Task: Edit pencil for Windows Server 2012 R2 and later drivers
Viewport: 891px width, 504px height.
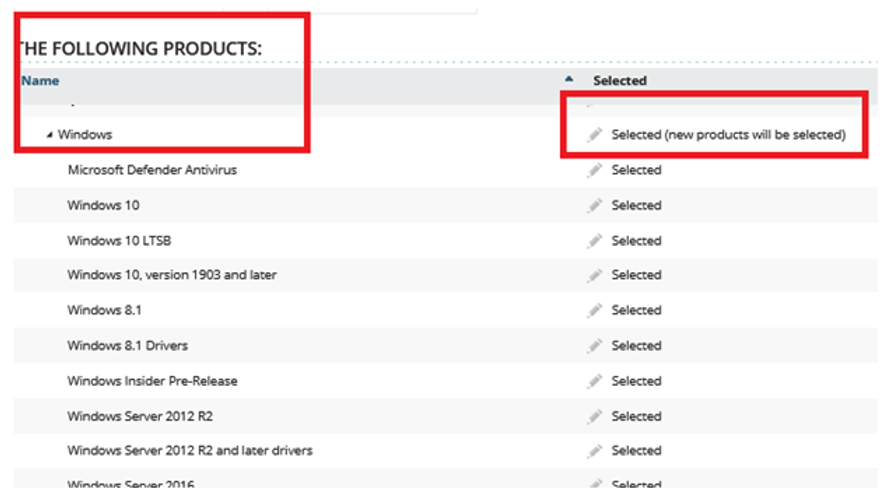Action: [x=594, y=451]
